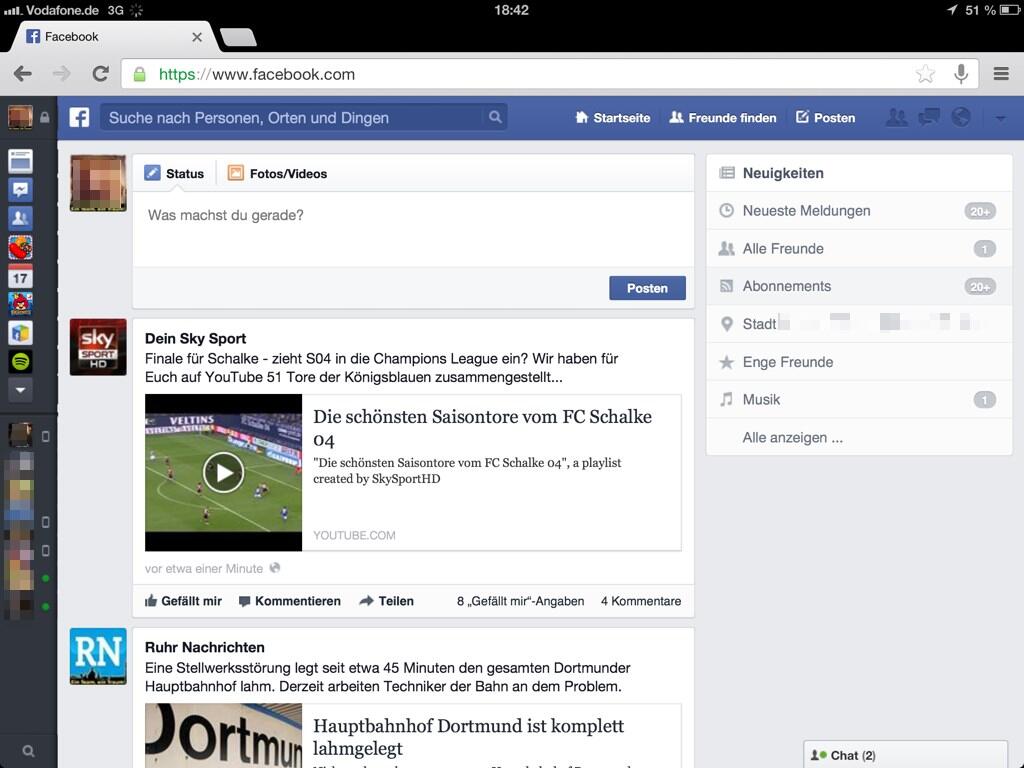The width and height of the screenshot is (1024, 768).
Task: Select 'Neueste Meldungen' feed
Action: pyautogui.click(x=859, y=211)
